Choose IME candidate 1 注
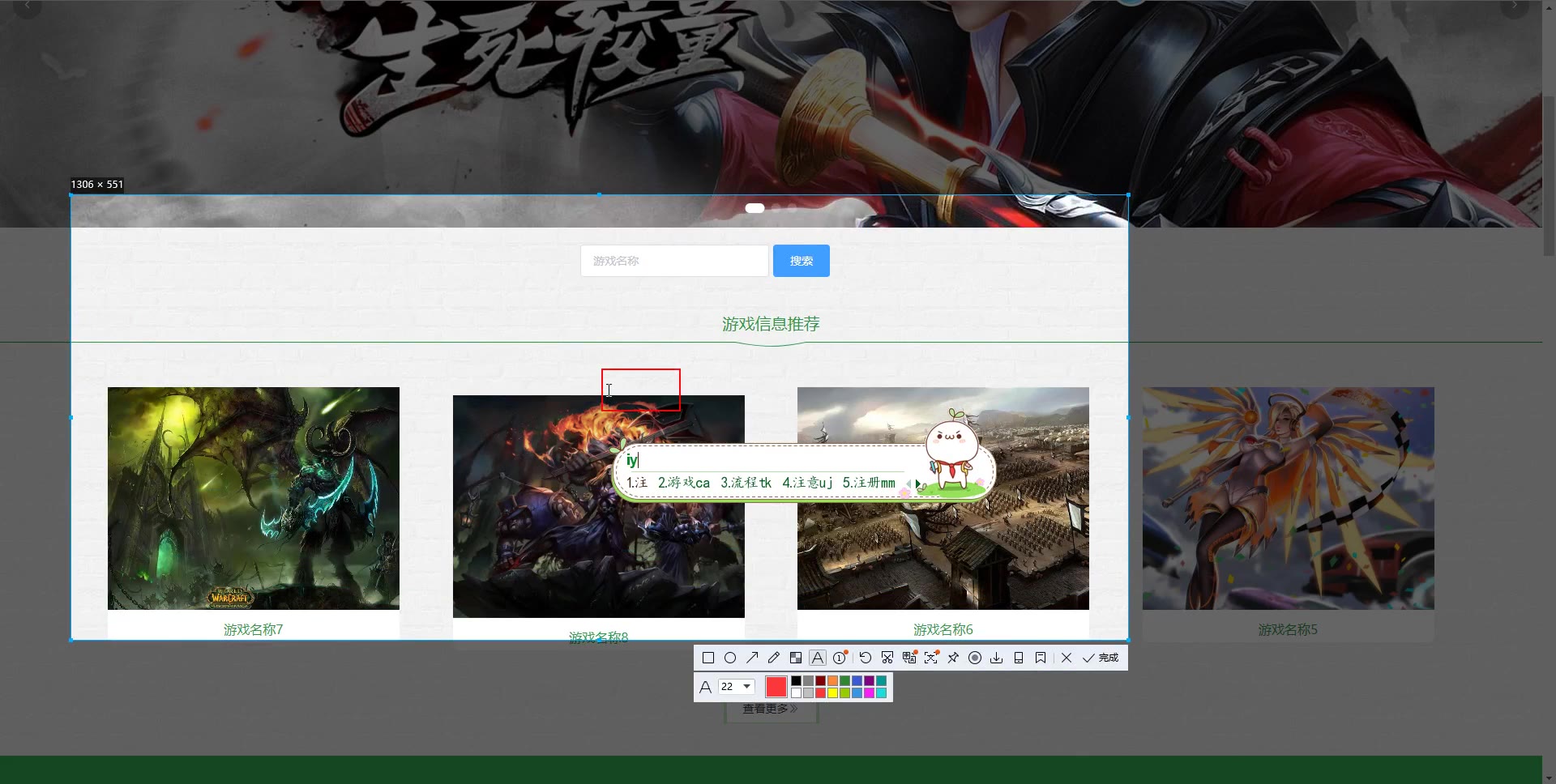1556x784 pixels. (x=637, y=483)
